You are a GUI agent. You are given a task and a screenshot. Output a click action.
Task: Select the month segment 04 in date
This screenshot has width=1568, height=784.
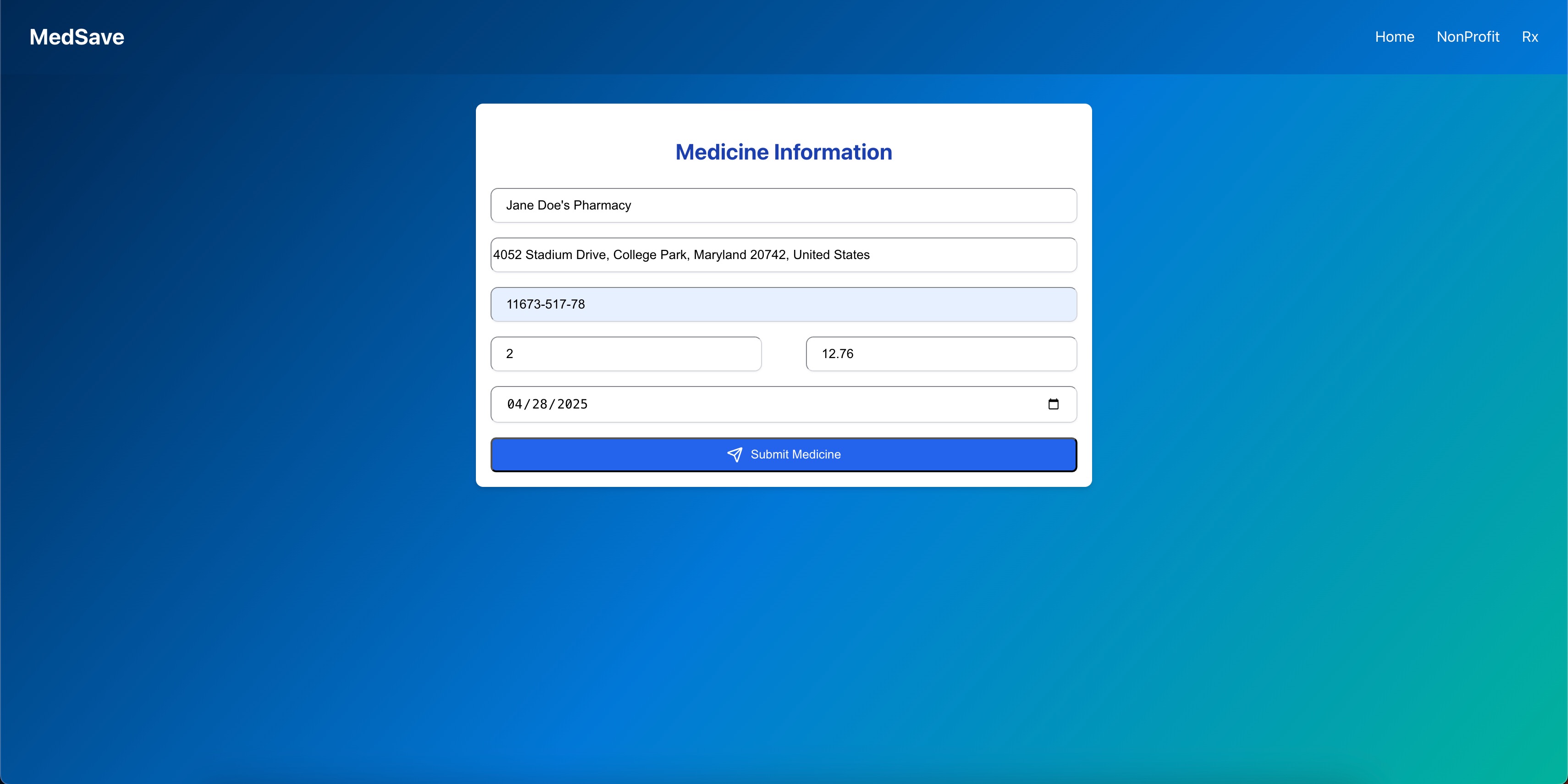coord(514,404)
